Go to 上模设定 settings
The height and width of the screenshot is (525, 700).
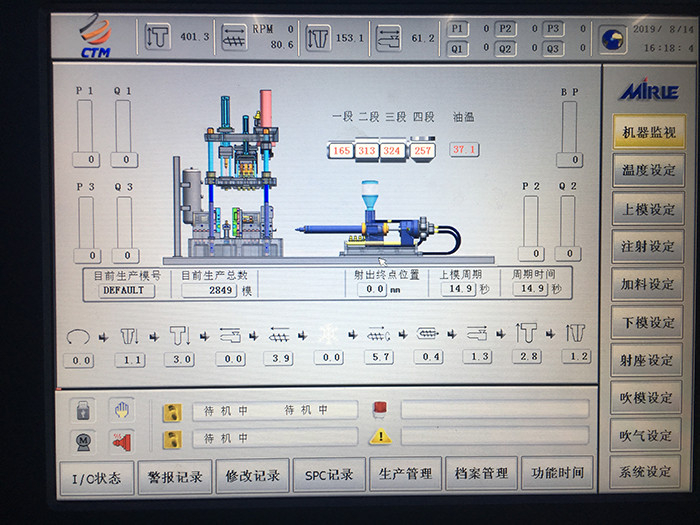click(x=648, y=208)
